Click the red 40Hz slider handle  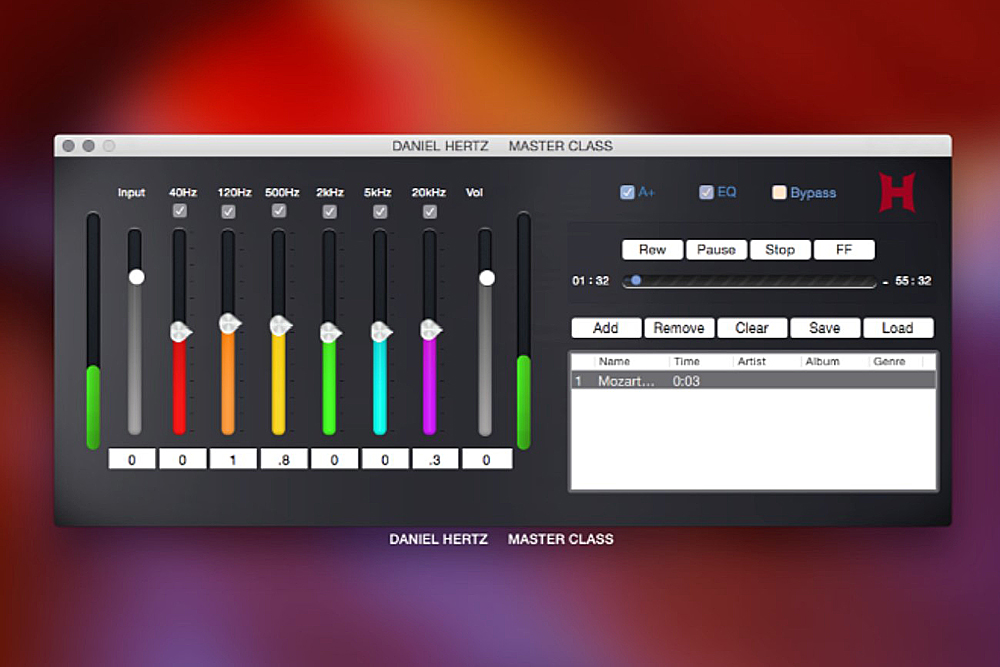click(180, 332)
